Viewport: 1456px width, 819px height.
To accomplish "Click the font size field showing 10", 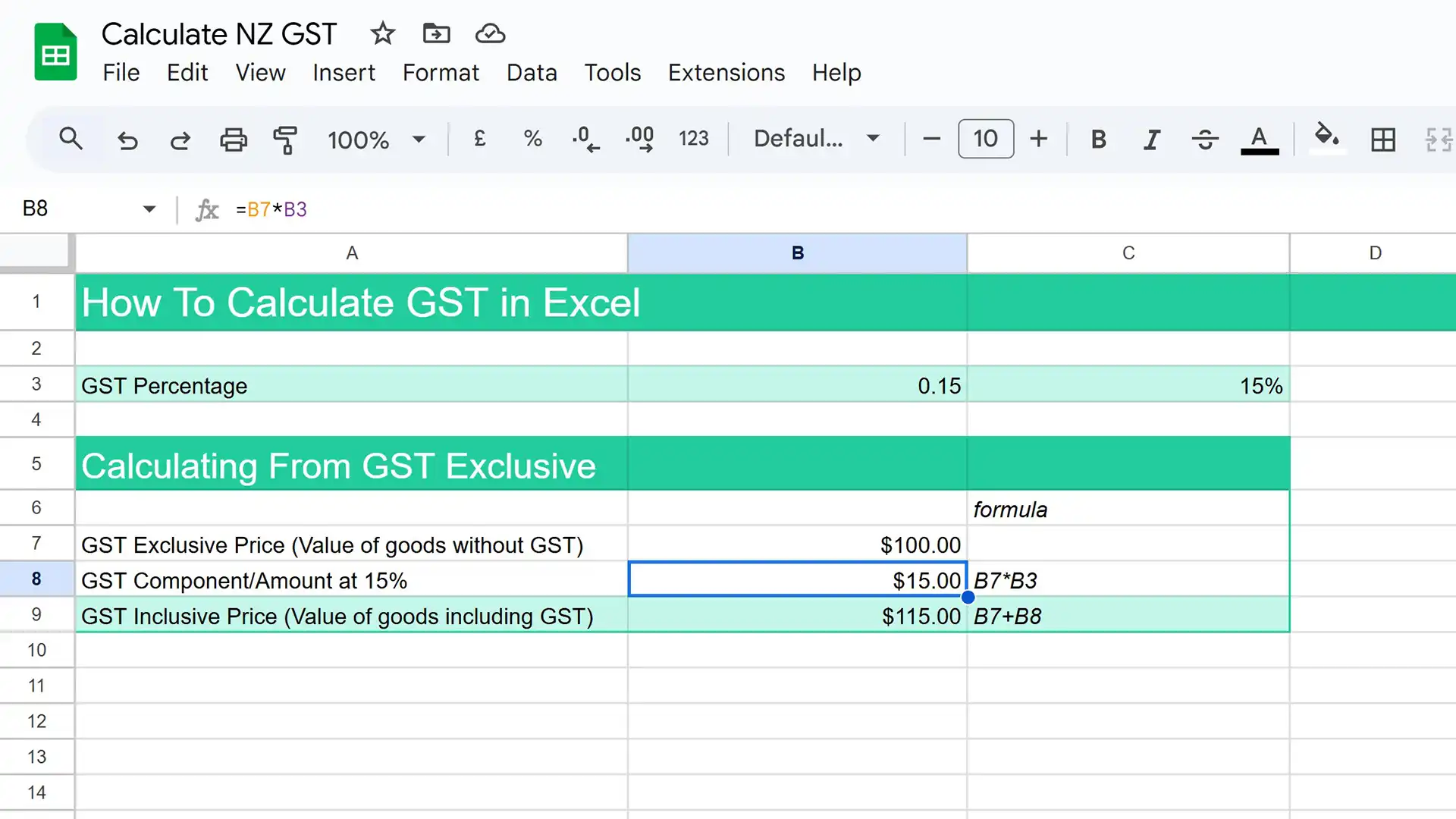I will [986, 139].
